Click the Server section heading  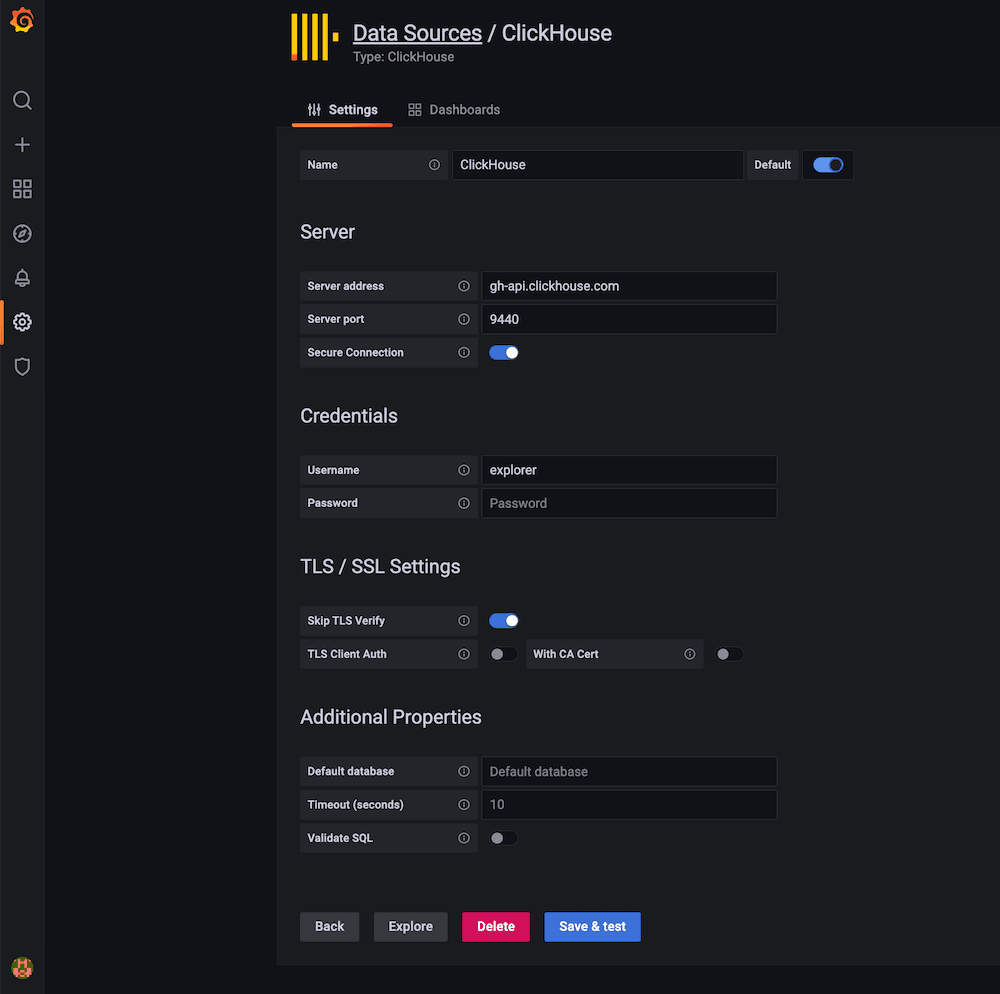coord(327,232)
